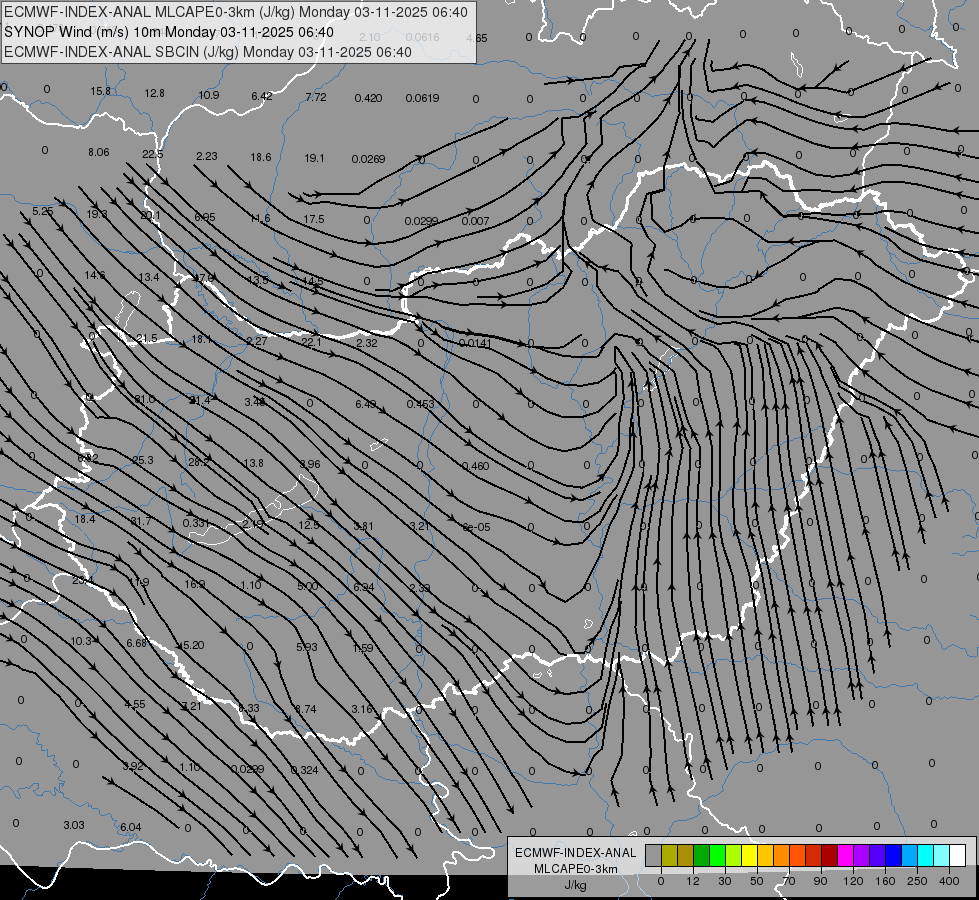The image size is (979, 900).
Task: Click the map value '0.331'
Action: point(196,522)
